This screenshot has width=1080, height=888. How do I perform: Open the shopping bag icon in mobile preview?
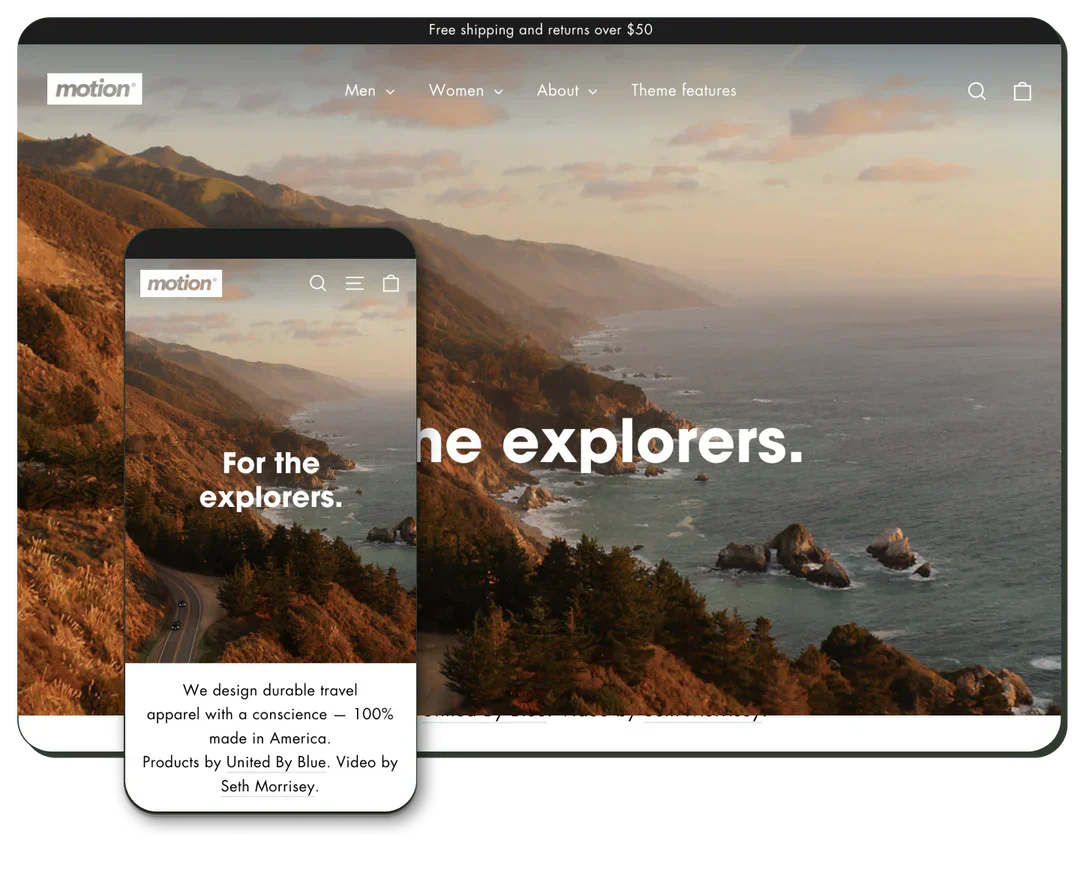(390, 283)
